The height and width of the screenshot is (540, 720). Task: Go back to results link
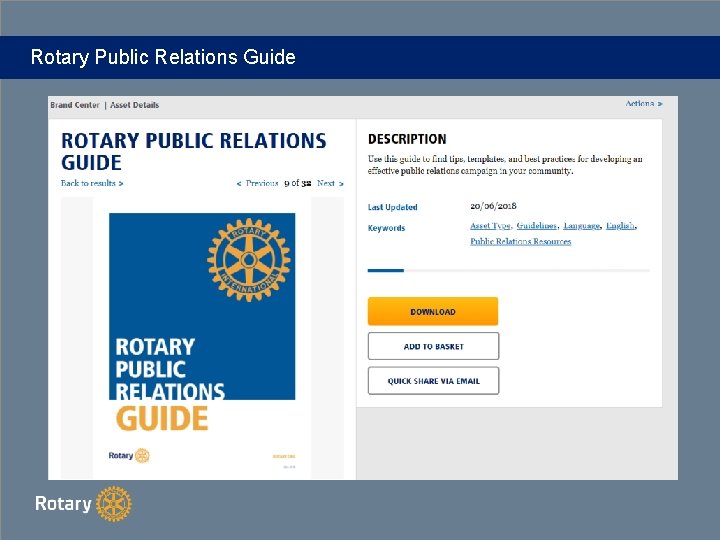[92, 183]
